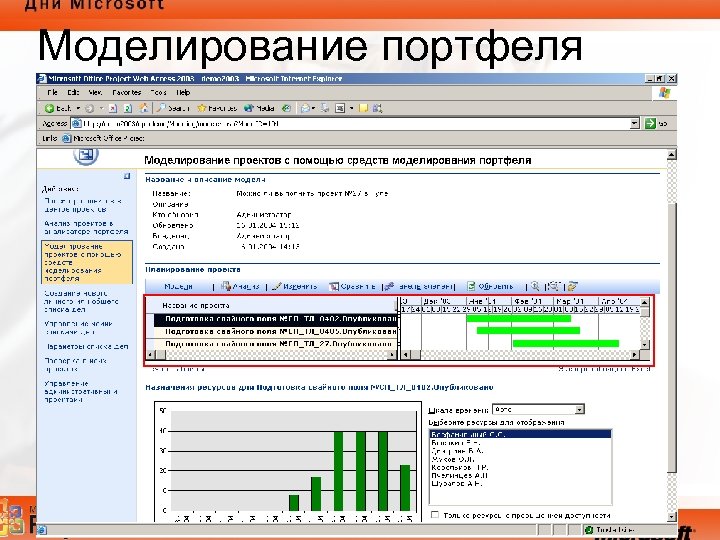720x540 pixels.
Task: Click the zoom in magnifier icon
Action: pos(535,286)
